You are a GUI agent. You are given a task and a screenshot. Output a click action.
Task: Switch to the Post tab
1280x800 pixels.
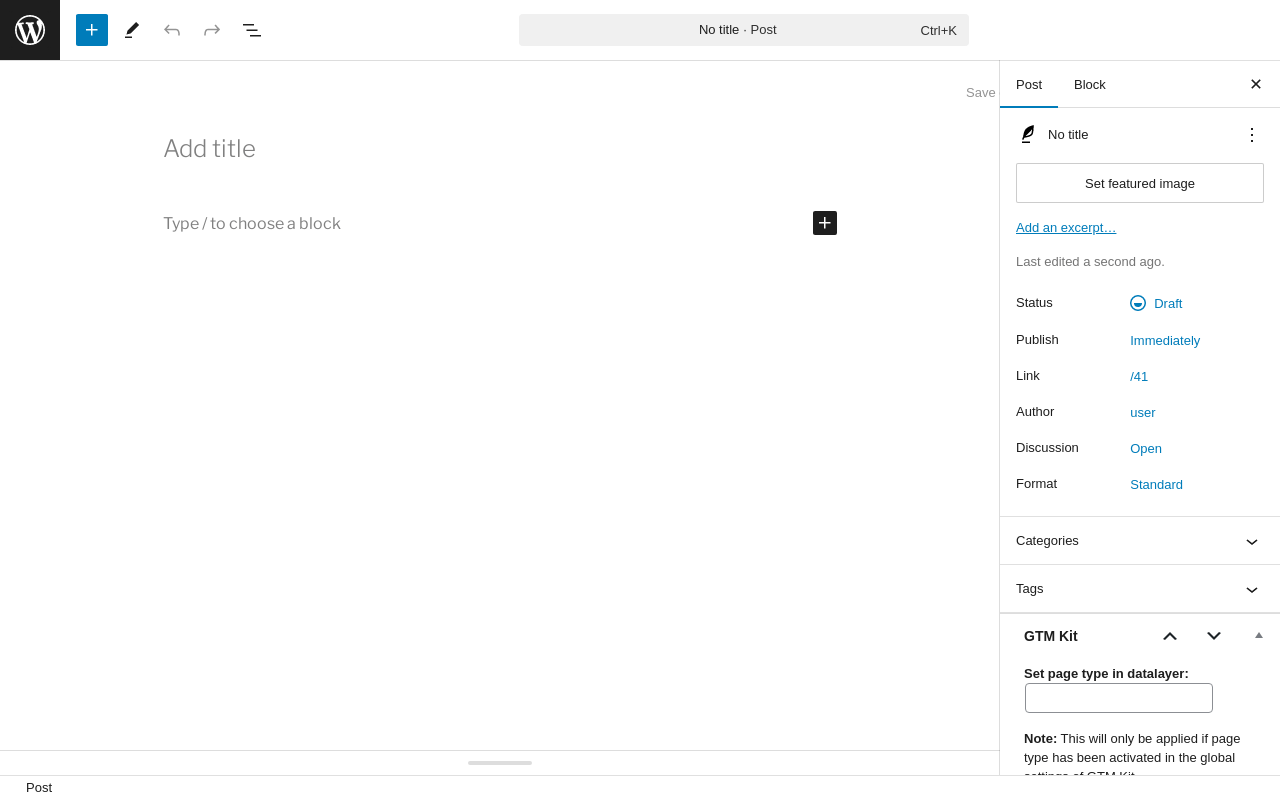[1029, 85]
